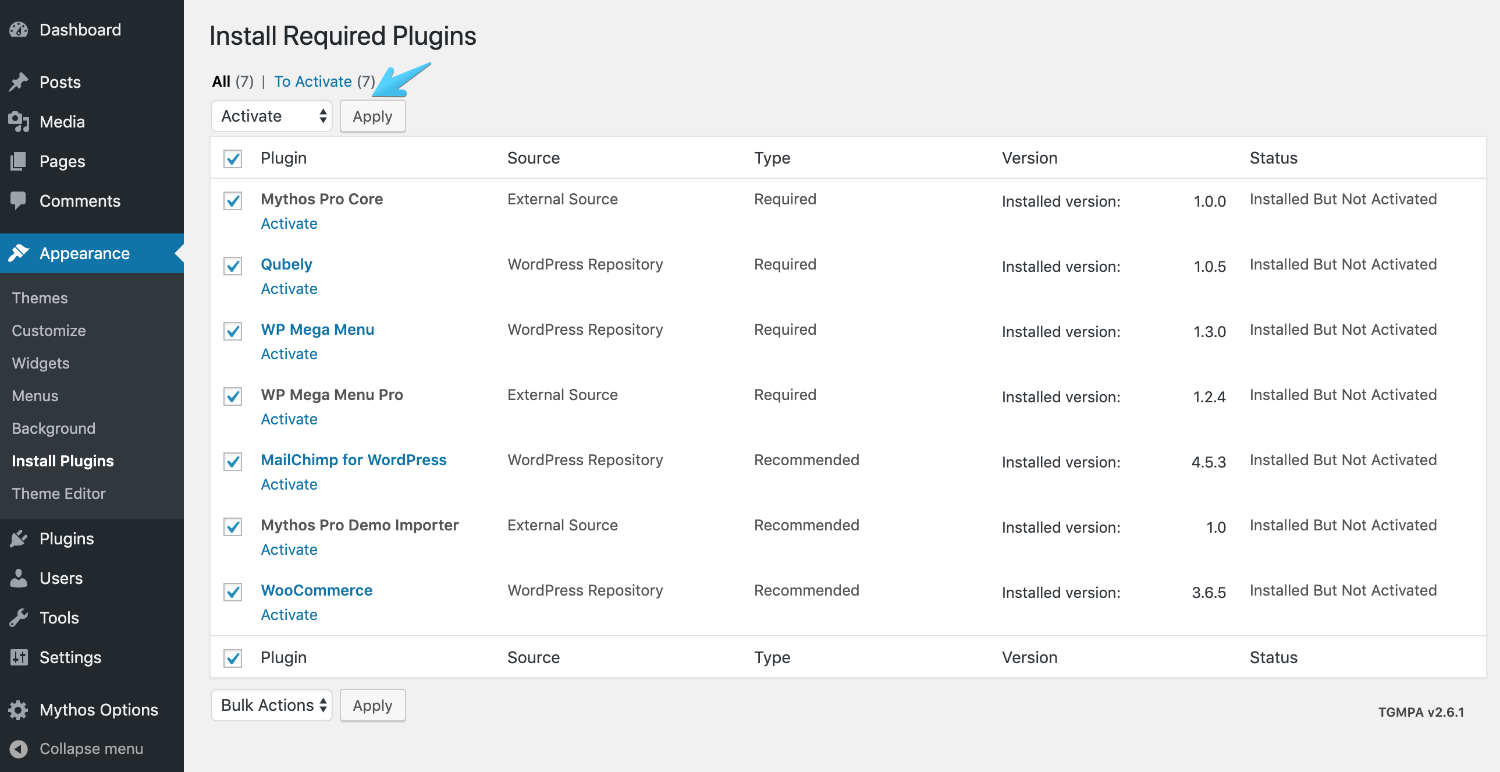
Task: Open the WooCommerce plugin name link
Action: [317, 591]
